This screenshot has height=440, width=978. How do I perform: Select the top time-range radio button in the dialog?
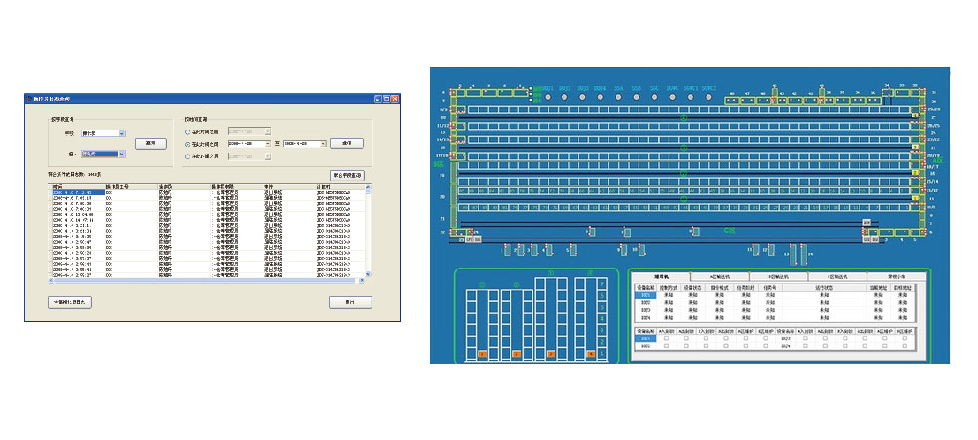click(188, 132)
